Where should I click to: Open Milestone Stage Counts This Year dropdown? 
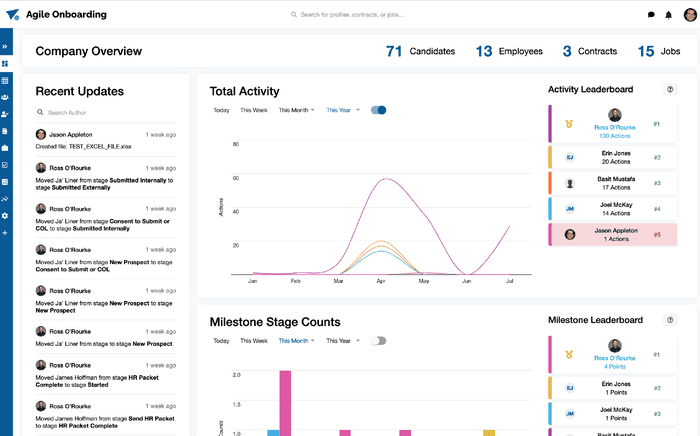343,340
